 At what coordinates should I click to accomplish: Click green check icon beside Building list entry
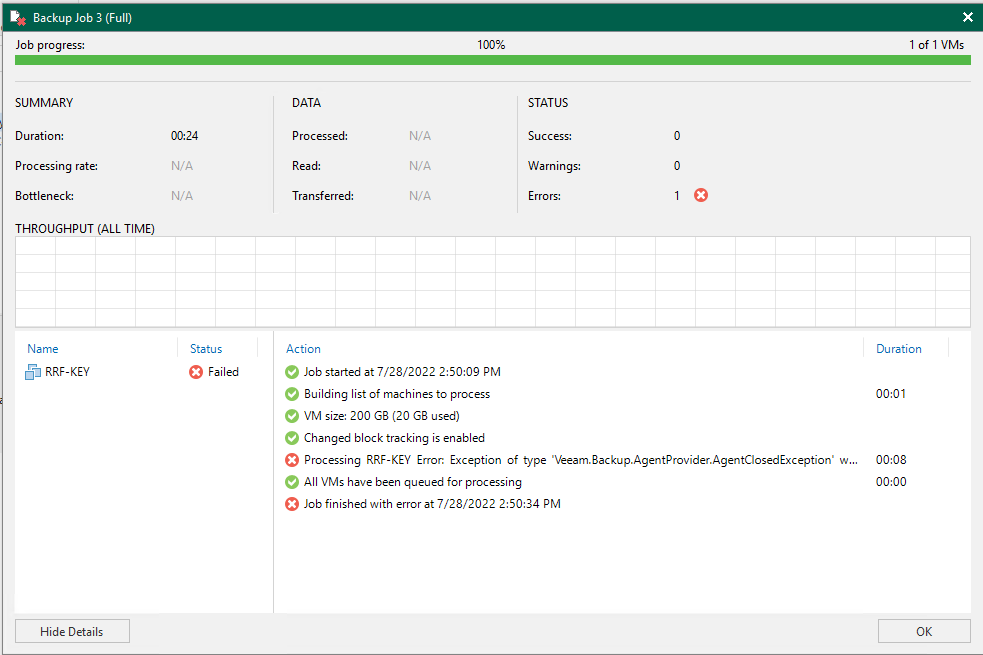pos(292,394)
